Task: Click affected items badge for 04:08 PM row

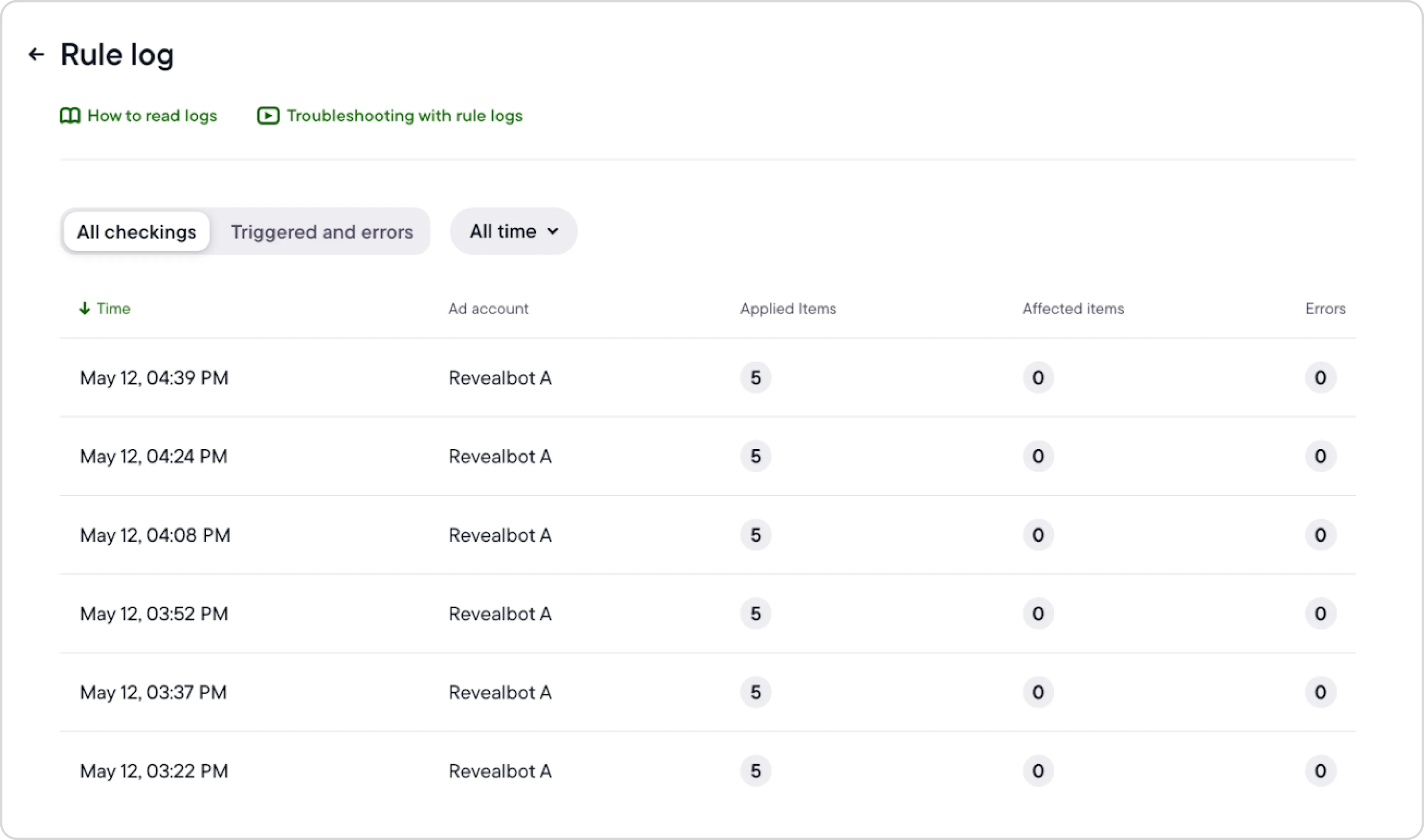Action: [x=1037, y=535]
